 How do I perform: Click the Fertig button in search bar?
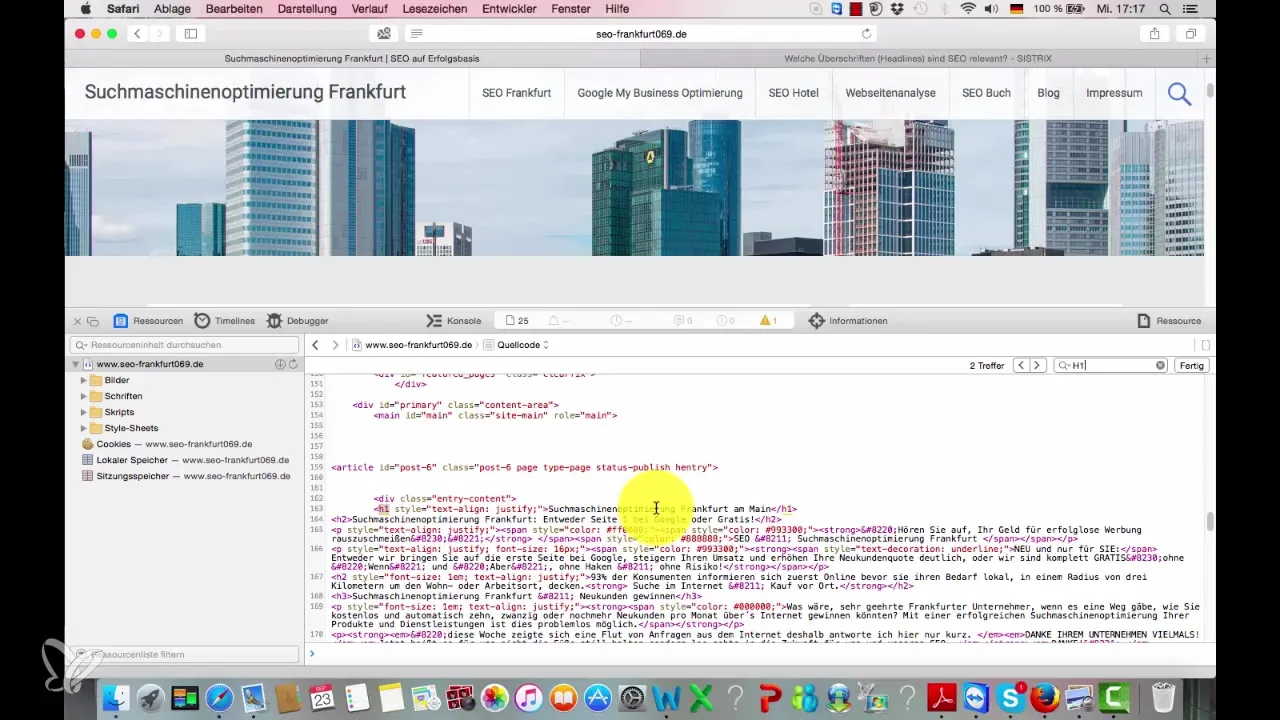pyautogui.click(x=1191, y=366)
